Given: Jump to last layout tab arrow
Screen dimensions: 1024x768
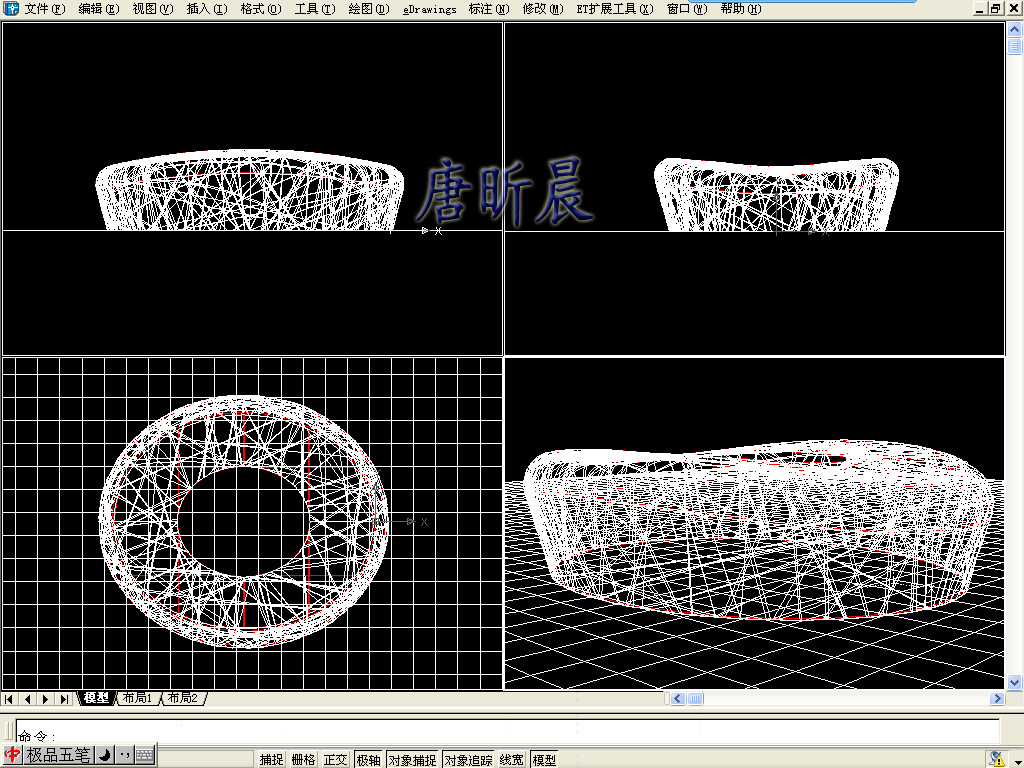Looking at the screenshot, I should (x=64, y=699).
